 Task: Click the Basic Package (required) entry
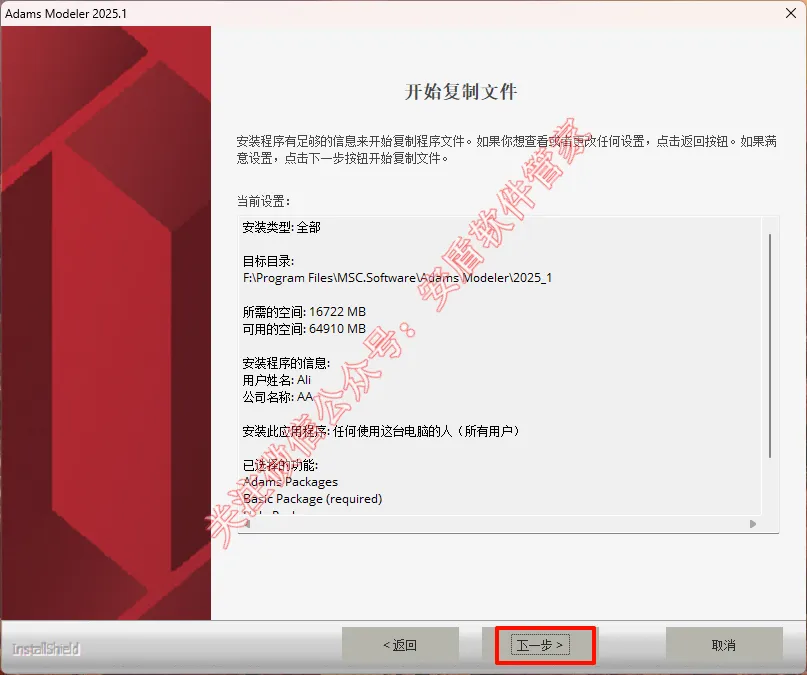pos(312,499)
